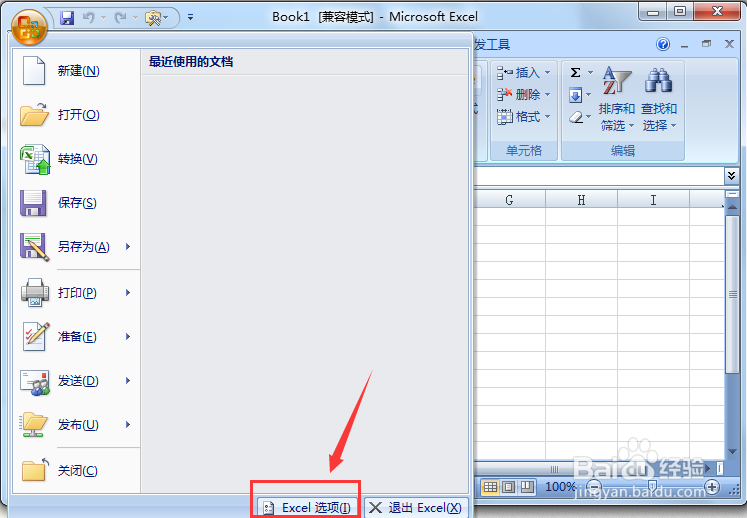Click the 关闭(C) folder icon
Screen dimensions: 747x518
[x=35, y=469]
